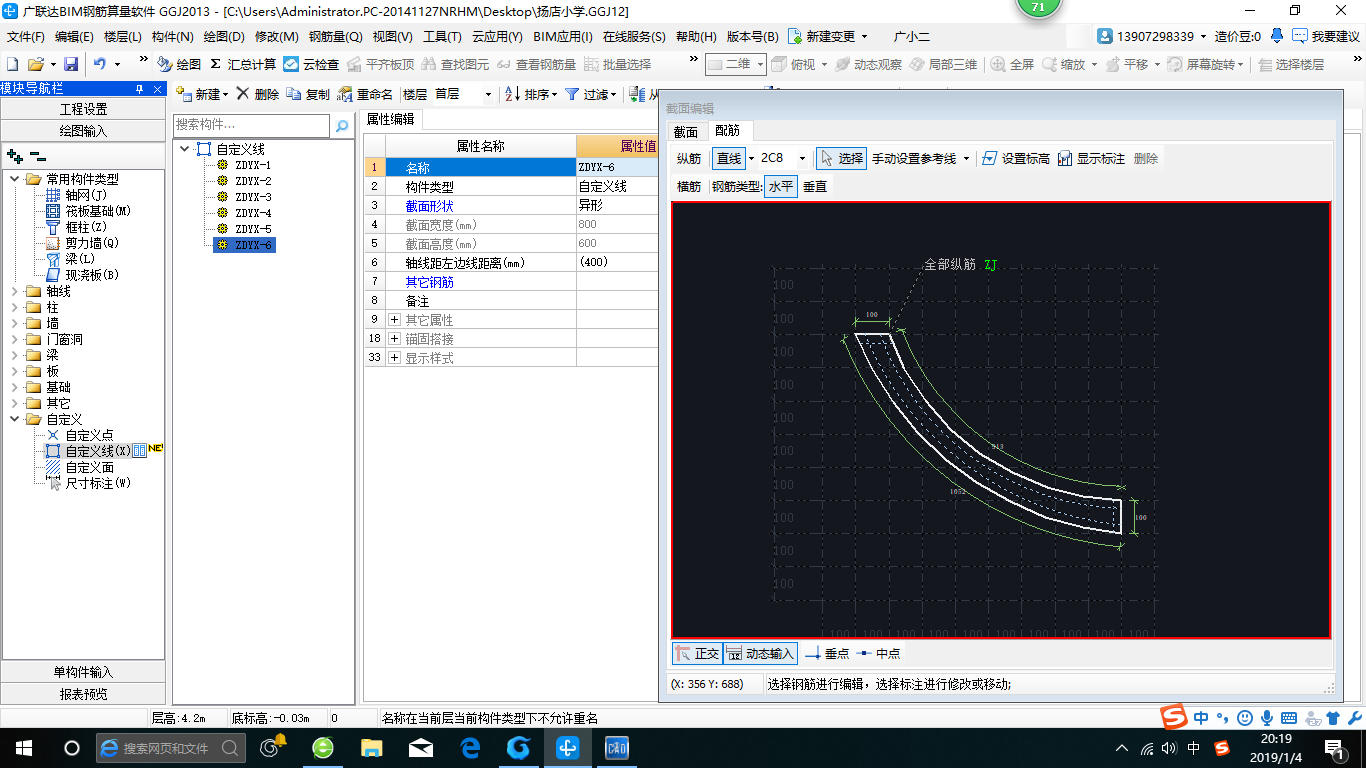Switch to the 配筋 tab
This screenshot has height=768, width=1366.
(728, 131)
